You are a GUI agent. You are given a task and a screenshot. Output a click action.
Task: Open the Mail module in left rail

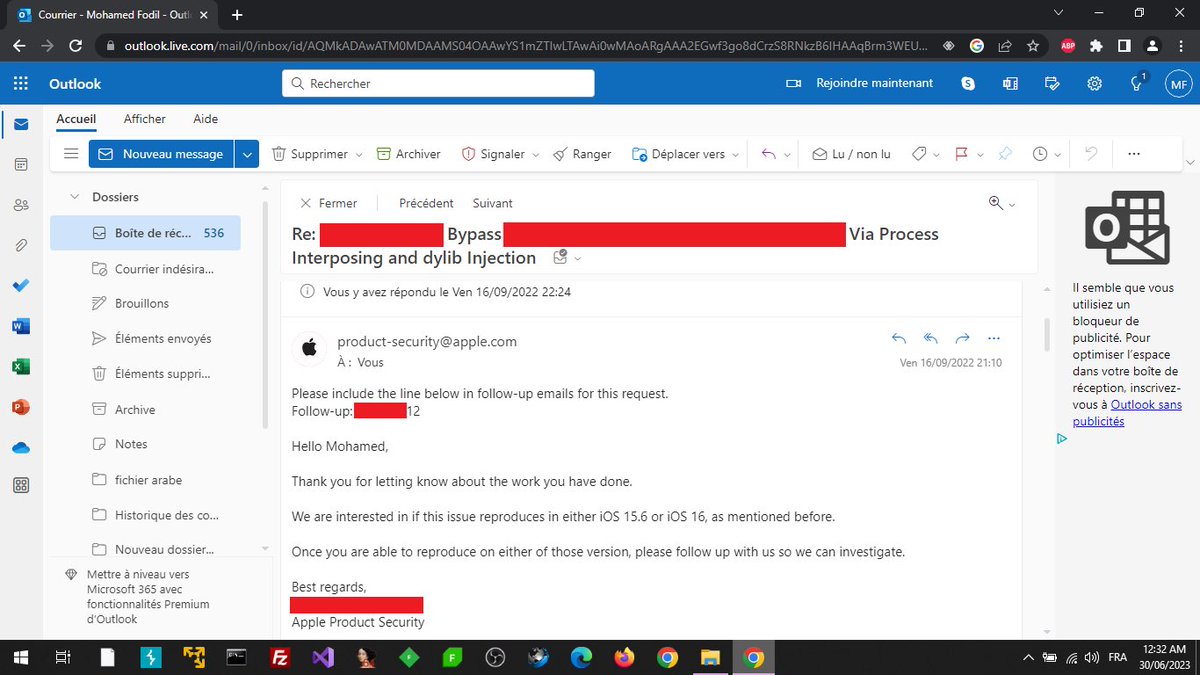click(x=21, y=124)
